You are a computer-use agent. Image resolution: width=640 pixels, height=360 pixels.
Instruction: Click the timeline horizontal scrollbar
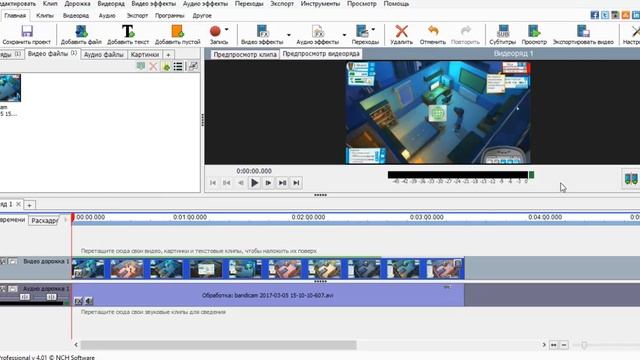(218, 345)
